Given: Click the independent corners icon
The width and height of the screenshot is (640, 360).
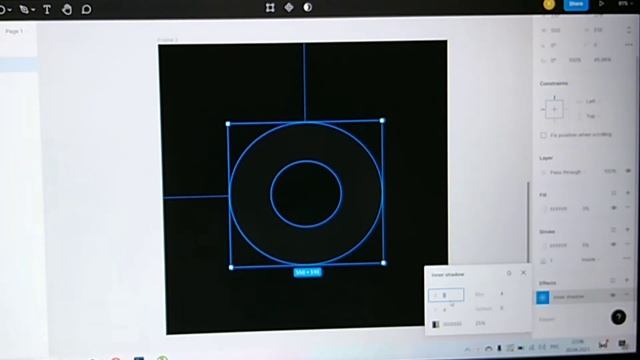Looking at the screenshot, I should [x=629, y=45].
